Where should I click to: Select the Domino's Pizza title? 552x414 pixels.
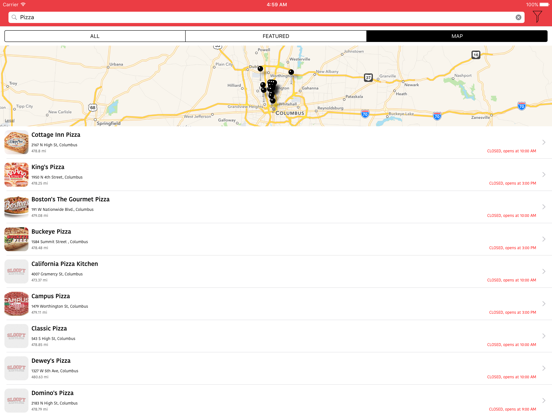(x=52, y=393)
